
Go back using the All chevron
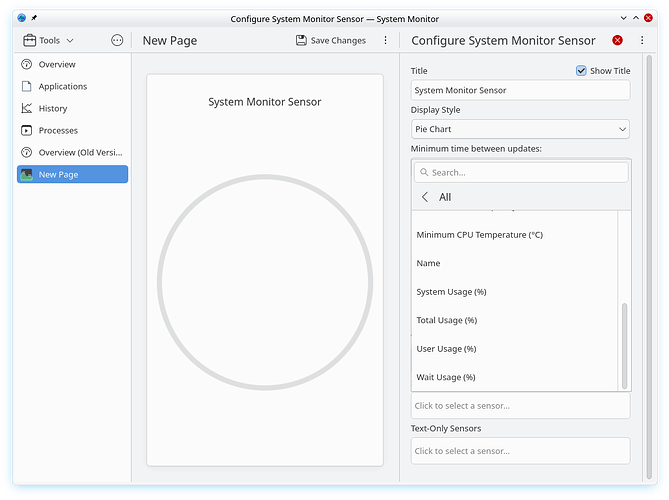[x=425, y=197]
